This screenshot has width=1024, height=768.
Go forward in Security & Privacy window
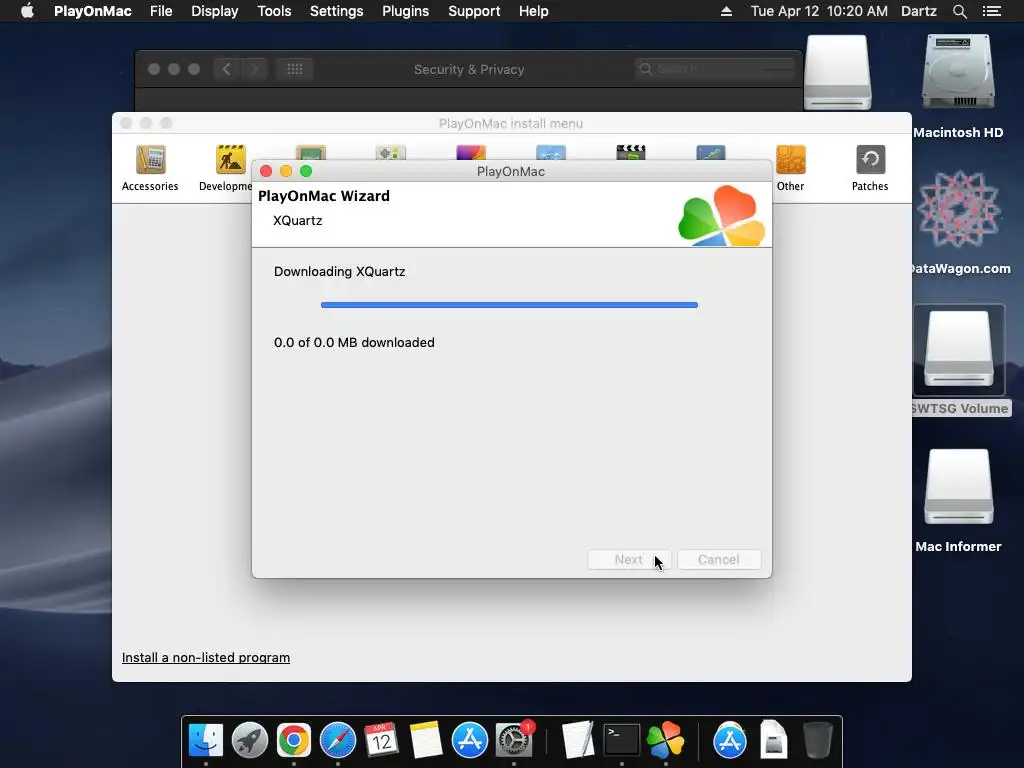coord(255,69)
